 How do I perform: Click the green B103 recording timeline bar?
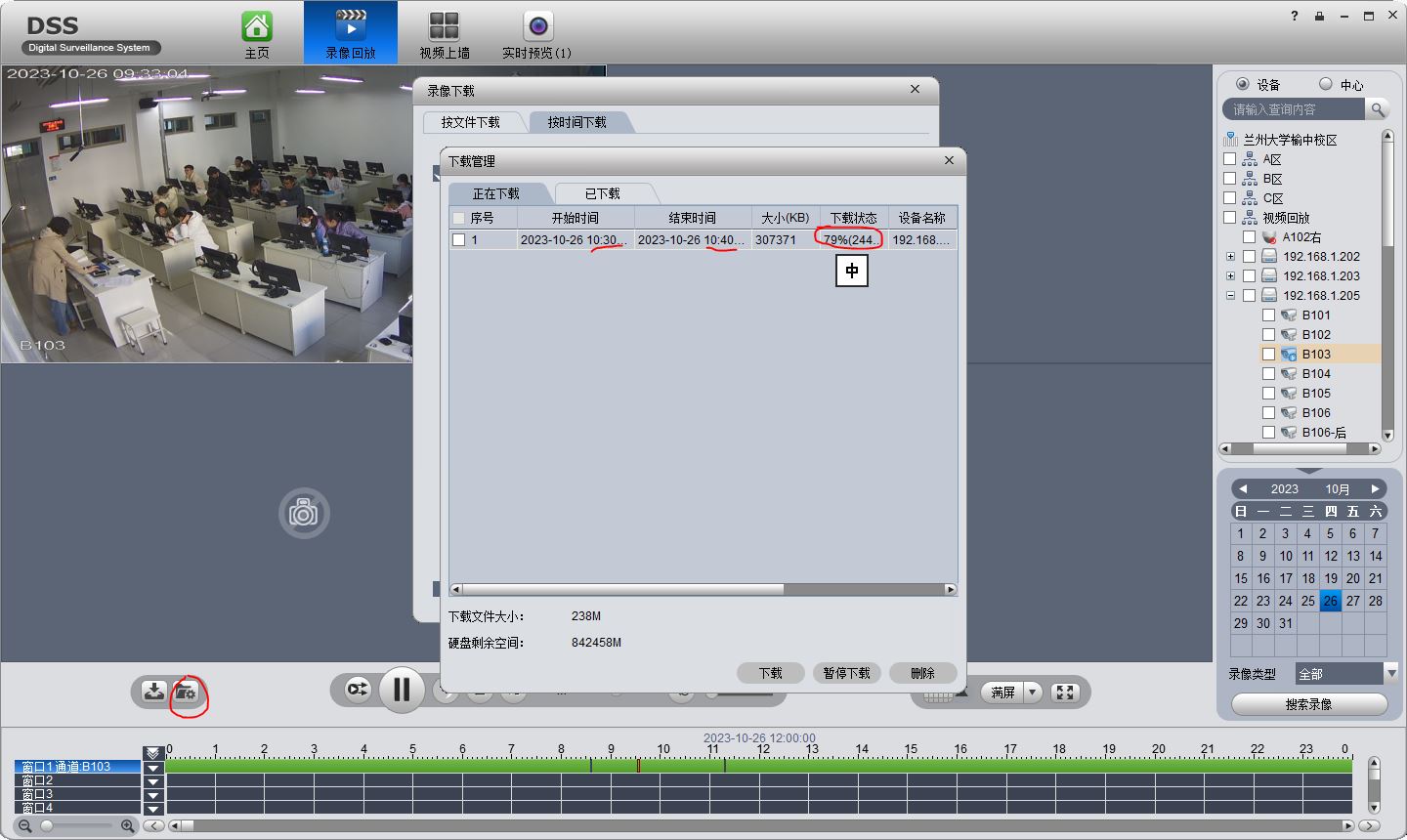click(x=758, y=767)
